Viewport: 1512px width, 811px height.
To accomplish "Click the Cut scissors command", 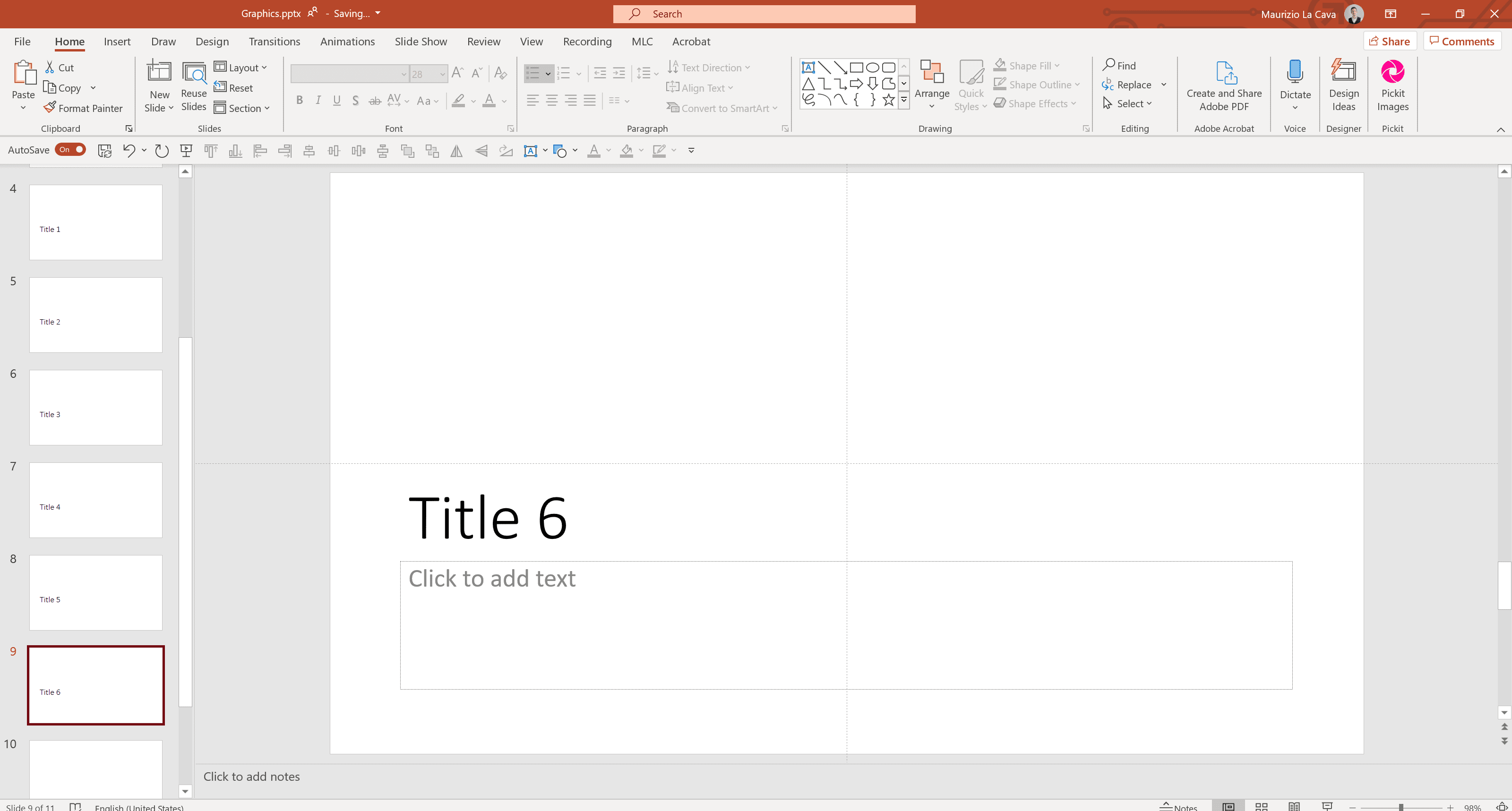I will [59, 68].
